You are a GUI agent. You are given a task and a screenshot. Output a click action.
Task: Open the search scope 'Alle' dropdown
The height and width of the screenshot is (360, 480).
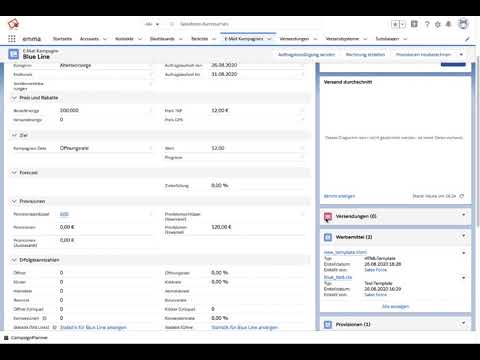point(152,24)
